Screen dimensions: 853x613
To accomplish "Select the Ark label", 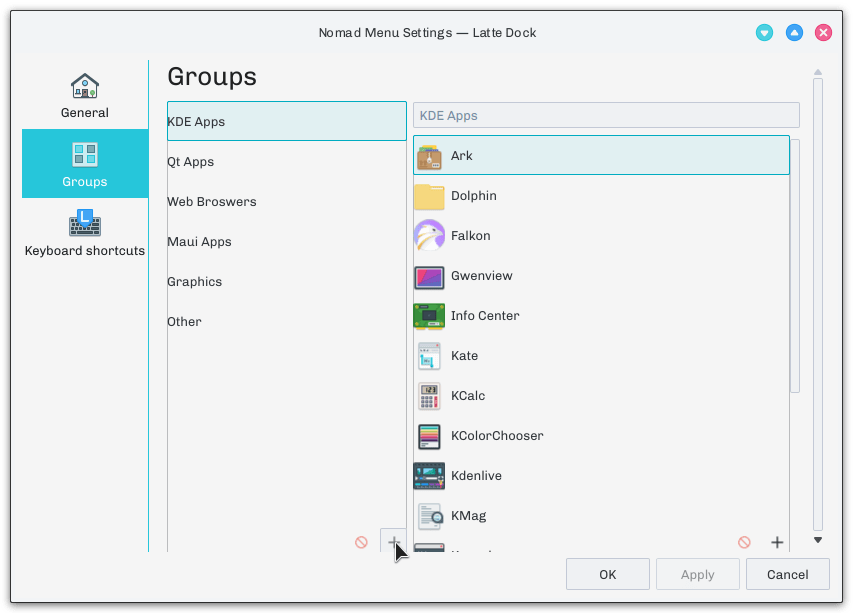I will click(x=461, y=156).
